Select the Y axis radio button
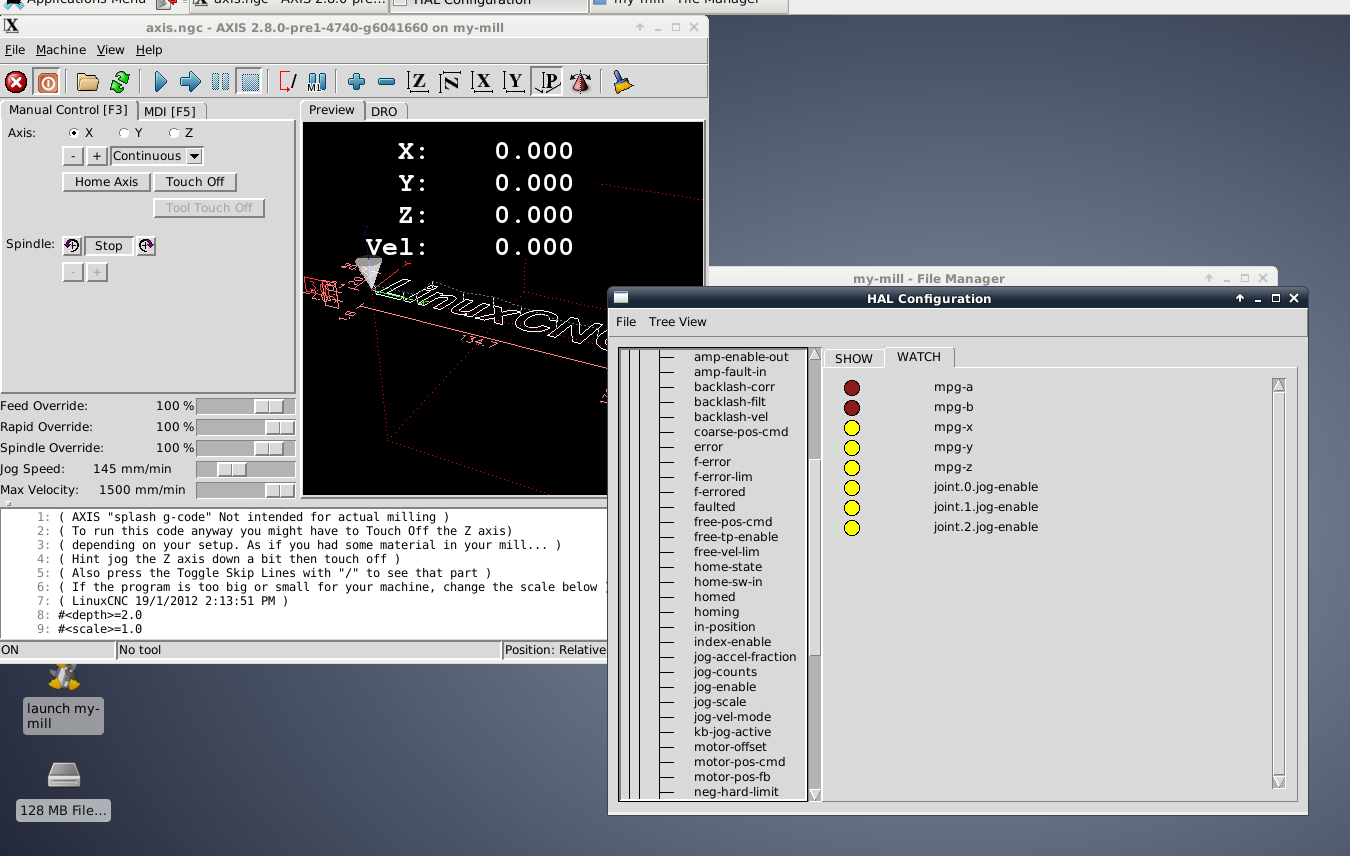This screenshot has width=1350, height=856. (x=124, y=133)
